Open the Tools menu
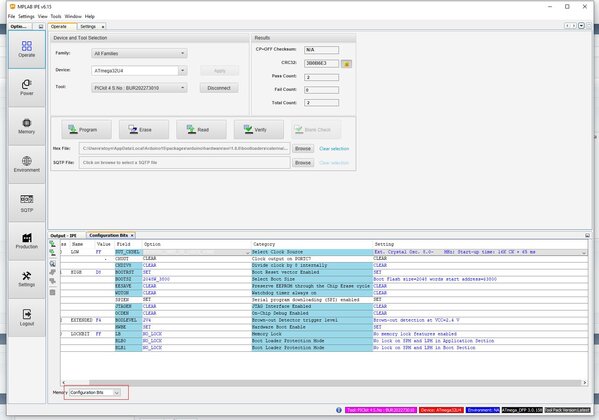 pyautogui.click(x=56, y=16)
